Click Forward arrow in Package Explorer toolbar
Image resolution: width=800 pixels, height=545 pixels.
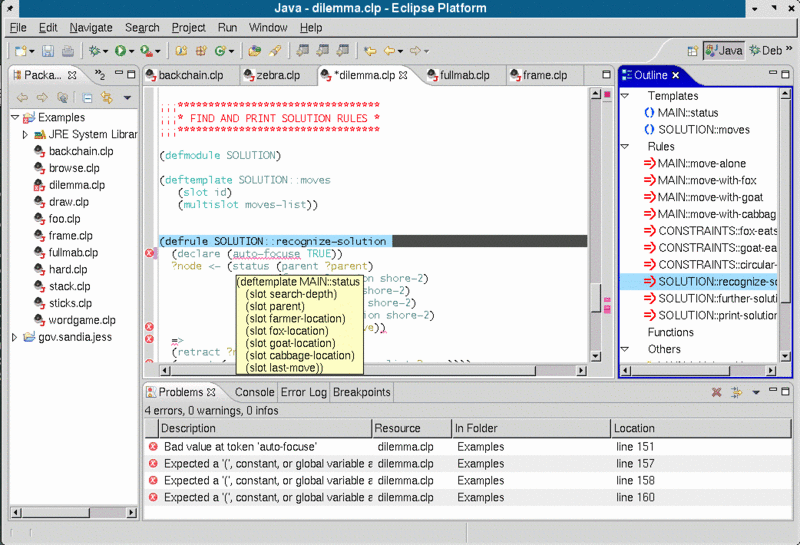tap(42, 97)
